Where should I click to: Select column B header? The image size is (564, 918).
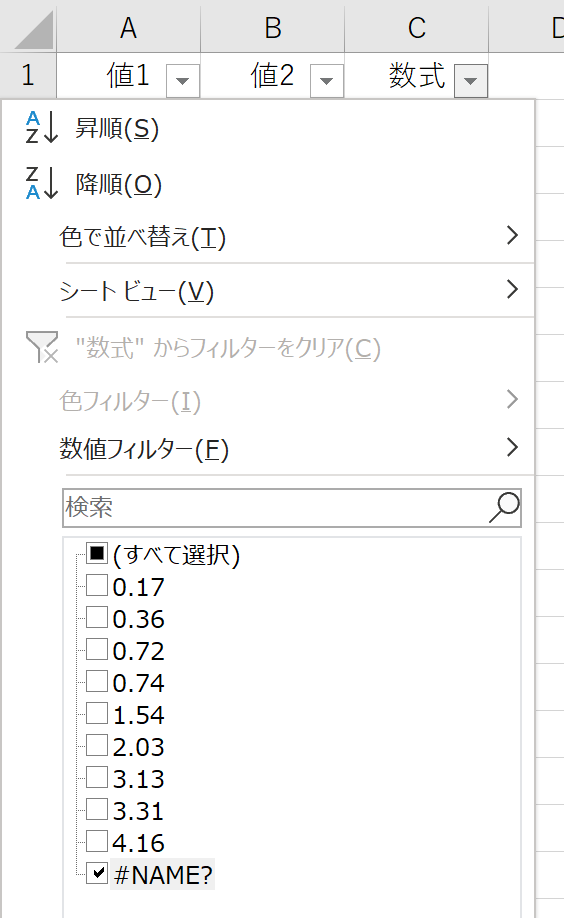click(x=272, y=27)
